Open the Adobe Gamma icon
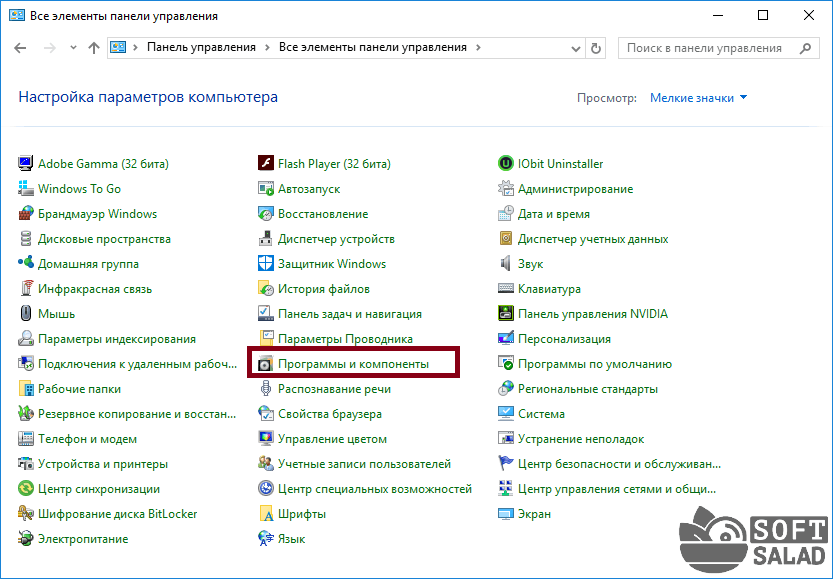 [26, 164]
